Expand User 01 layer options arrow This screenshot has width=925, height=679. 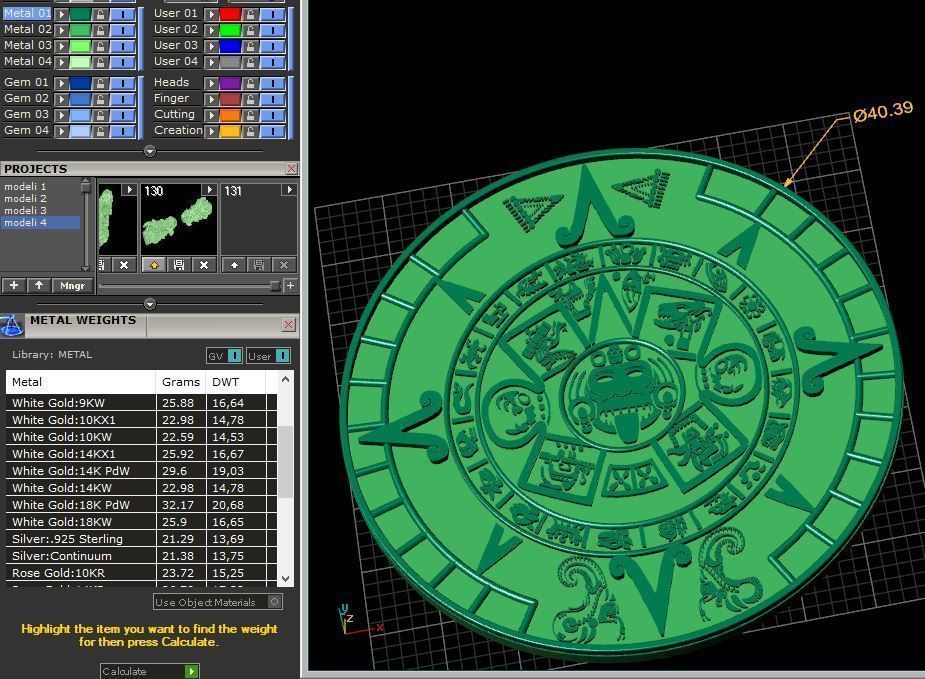click(x=211, y=14)
